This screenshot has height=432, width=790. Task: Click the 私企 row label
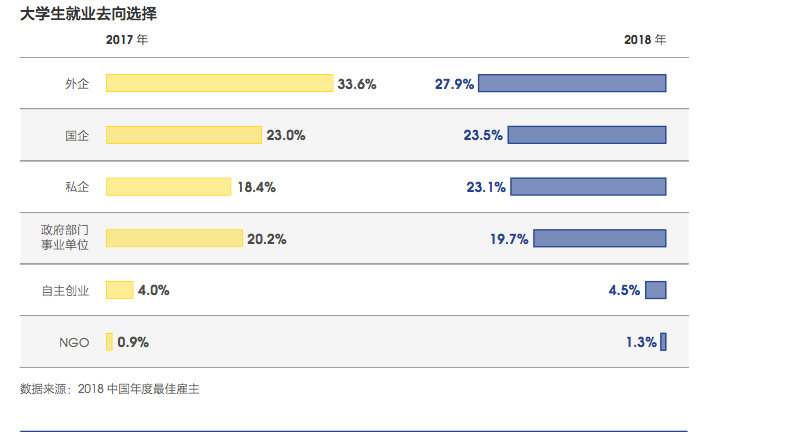77,187
